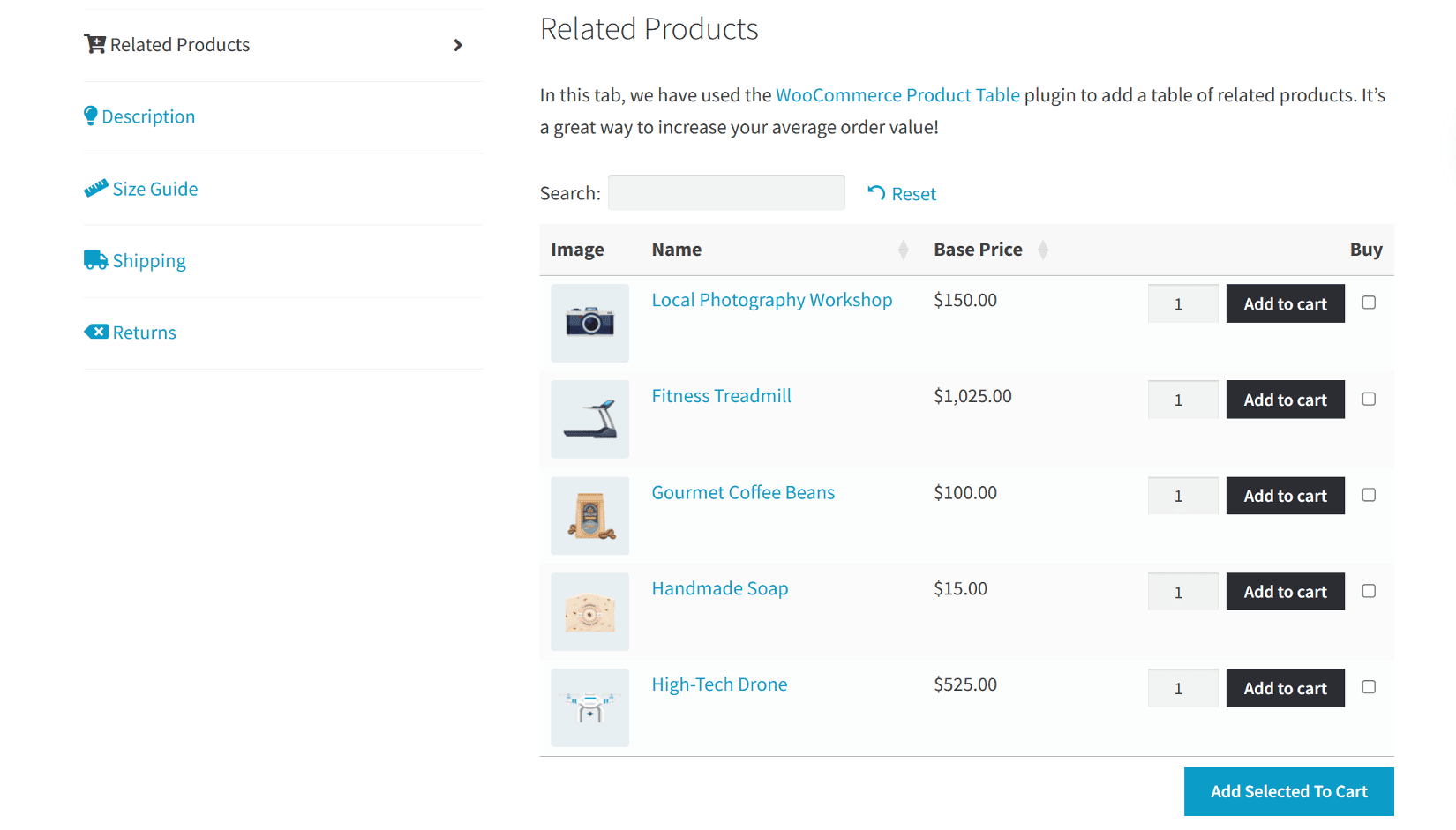
Task: Click the shopping cart icon beside Related Products
Action: [x=94, y=43]
